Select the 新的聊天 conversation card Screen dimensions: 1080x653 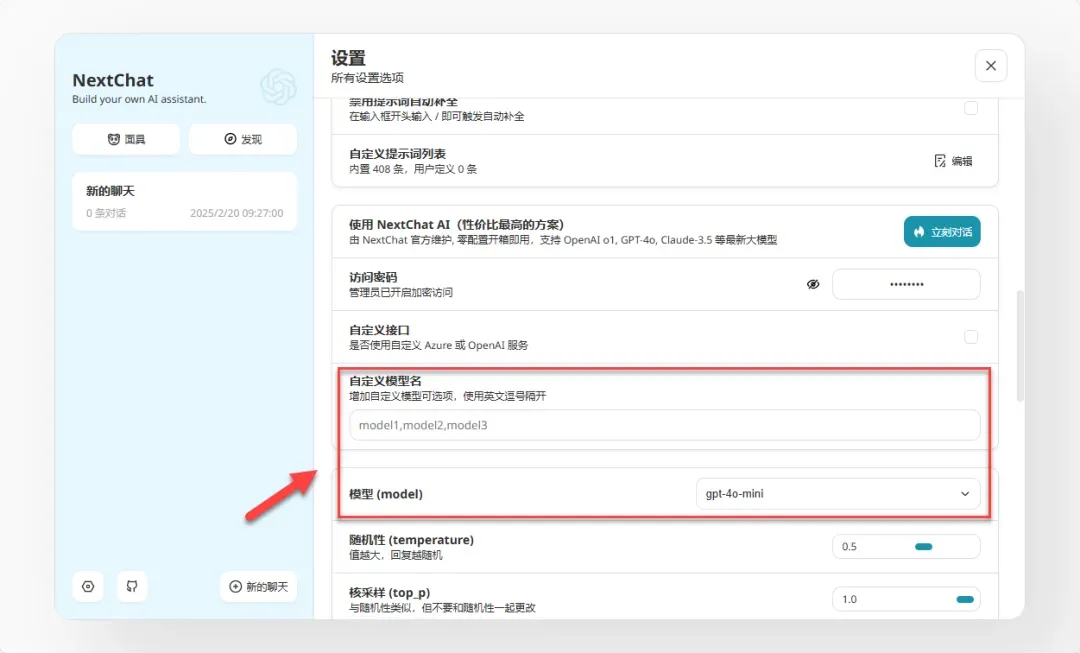[x=185, y=201]
